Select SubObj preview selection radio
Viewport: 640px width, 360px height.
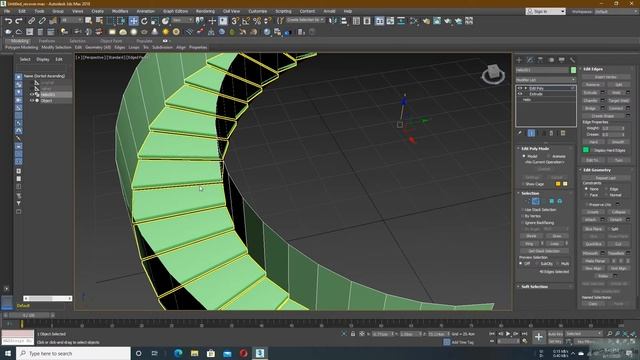coord(537,264)
